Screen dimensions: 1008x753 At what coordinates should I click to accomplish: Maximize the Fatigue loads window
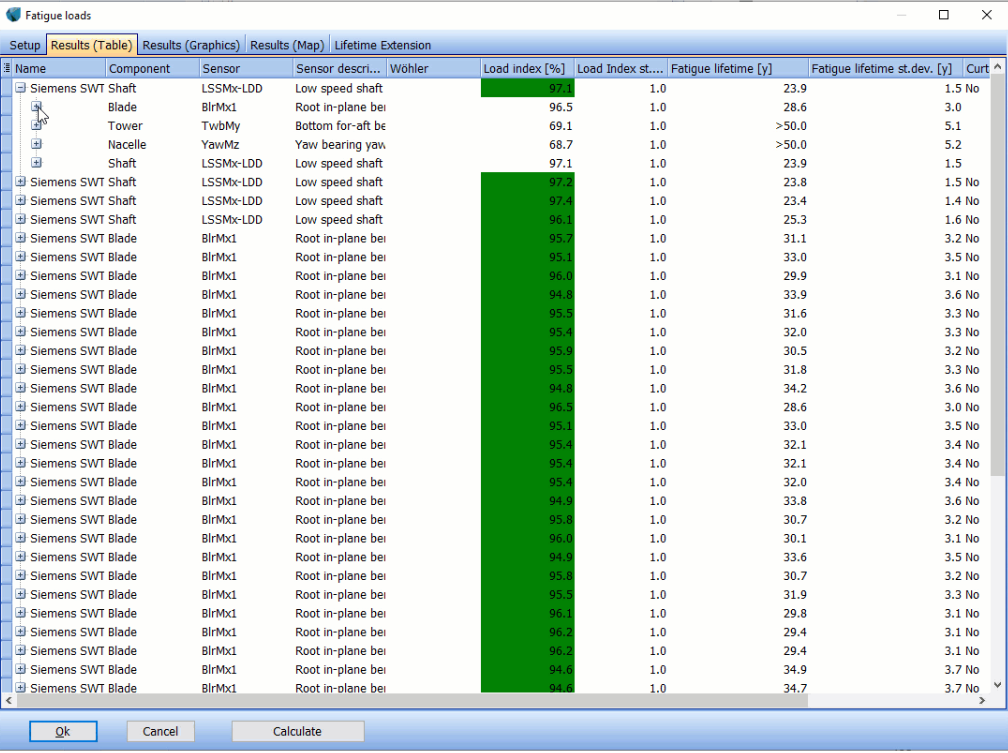(x=944, y=15)
